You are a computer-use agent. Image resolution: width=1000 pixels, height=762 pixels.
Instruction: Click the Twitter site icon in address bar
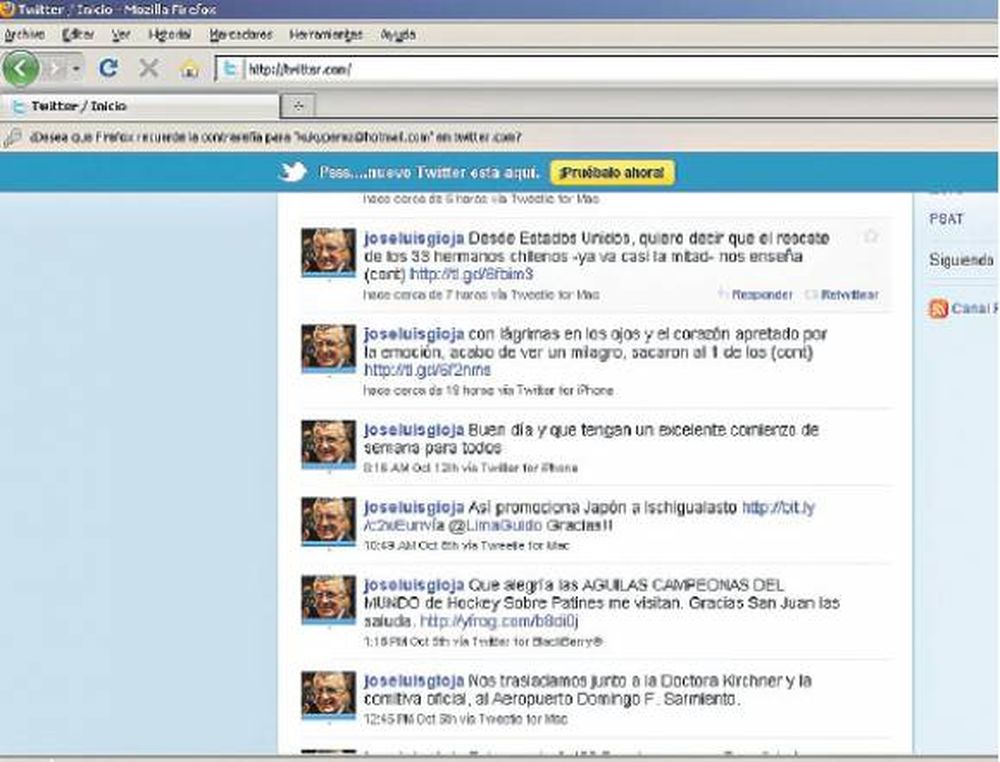pos(230,69)
